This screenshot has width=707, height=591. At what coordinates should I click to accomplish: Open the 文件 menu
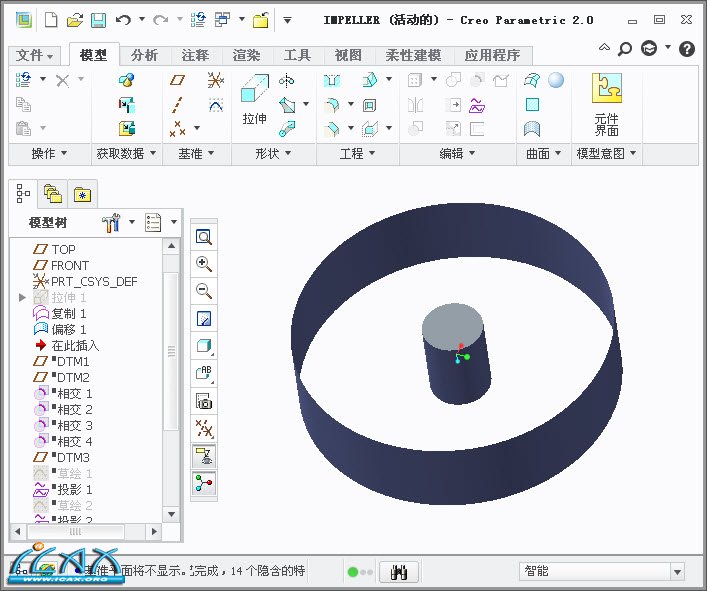35,55
